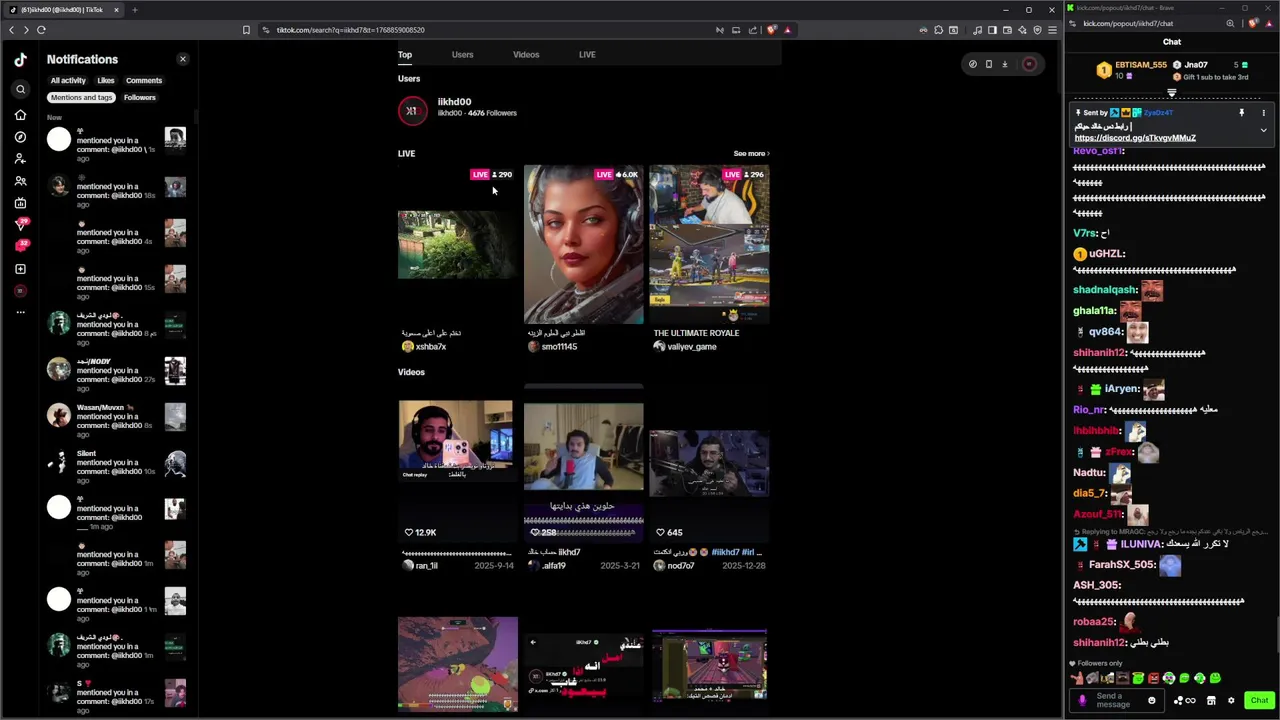This screenshot has height=720, width=1280.
Task: Open the More three-dots sidebar menu
Action: 20,313
